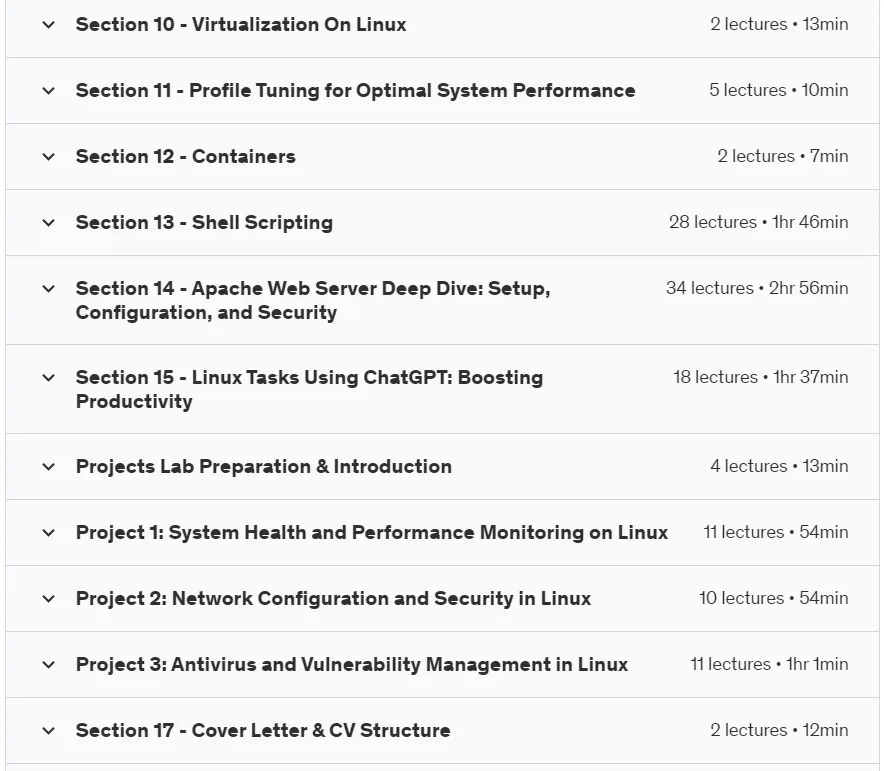
Task: Expand Section 14 Apache Web Server chevron
Action: coord(49,289)
